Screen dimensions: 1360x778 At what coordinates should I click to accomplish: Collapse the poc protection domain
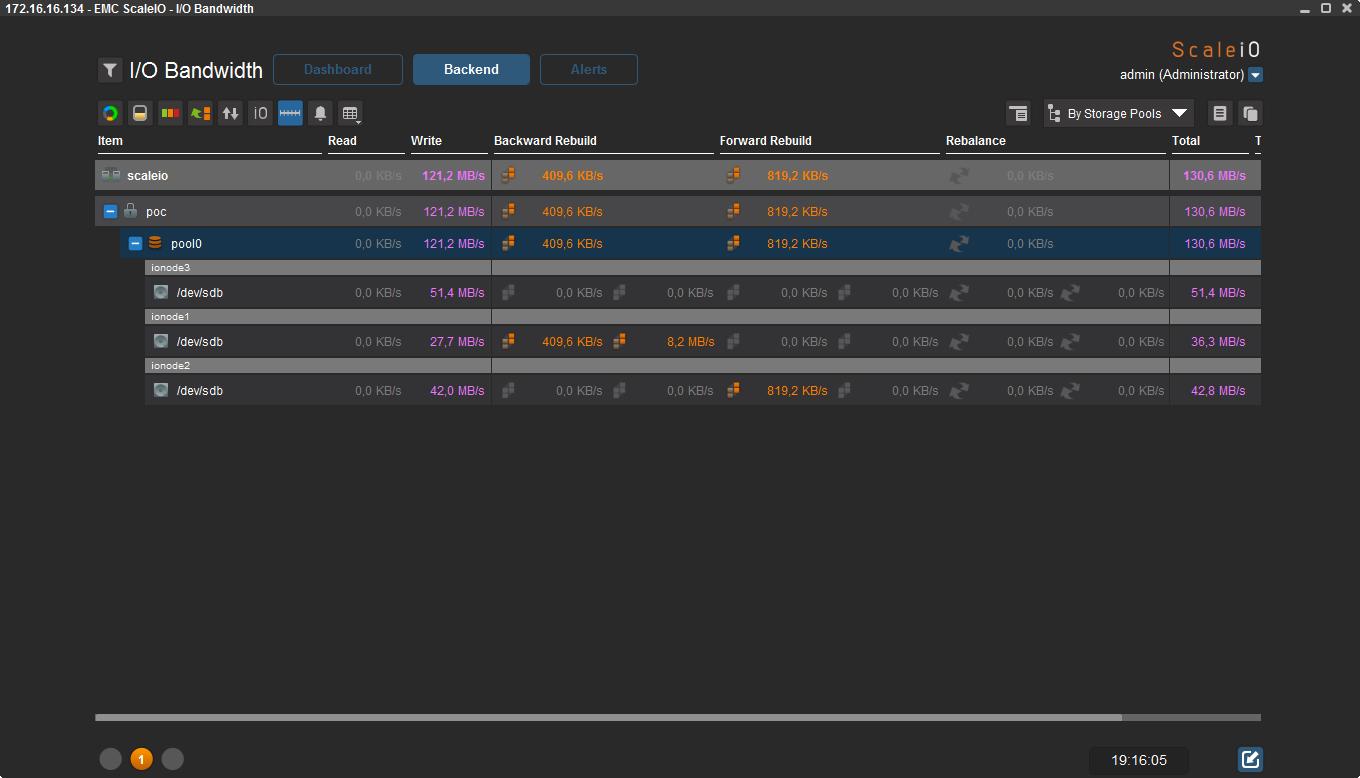click(x=110, y=211)
